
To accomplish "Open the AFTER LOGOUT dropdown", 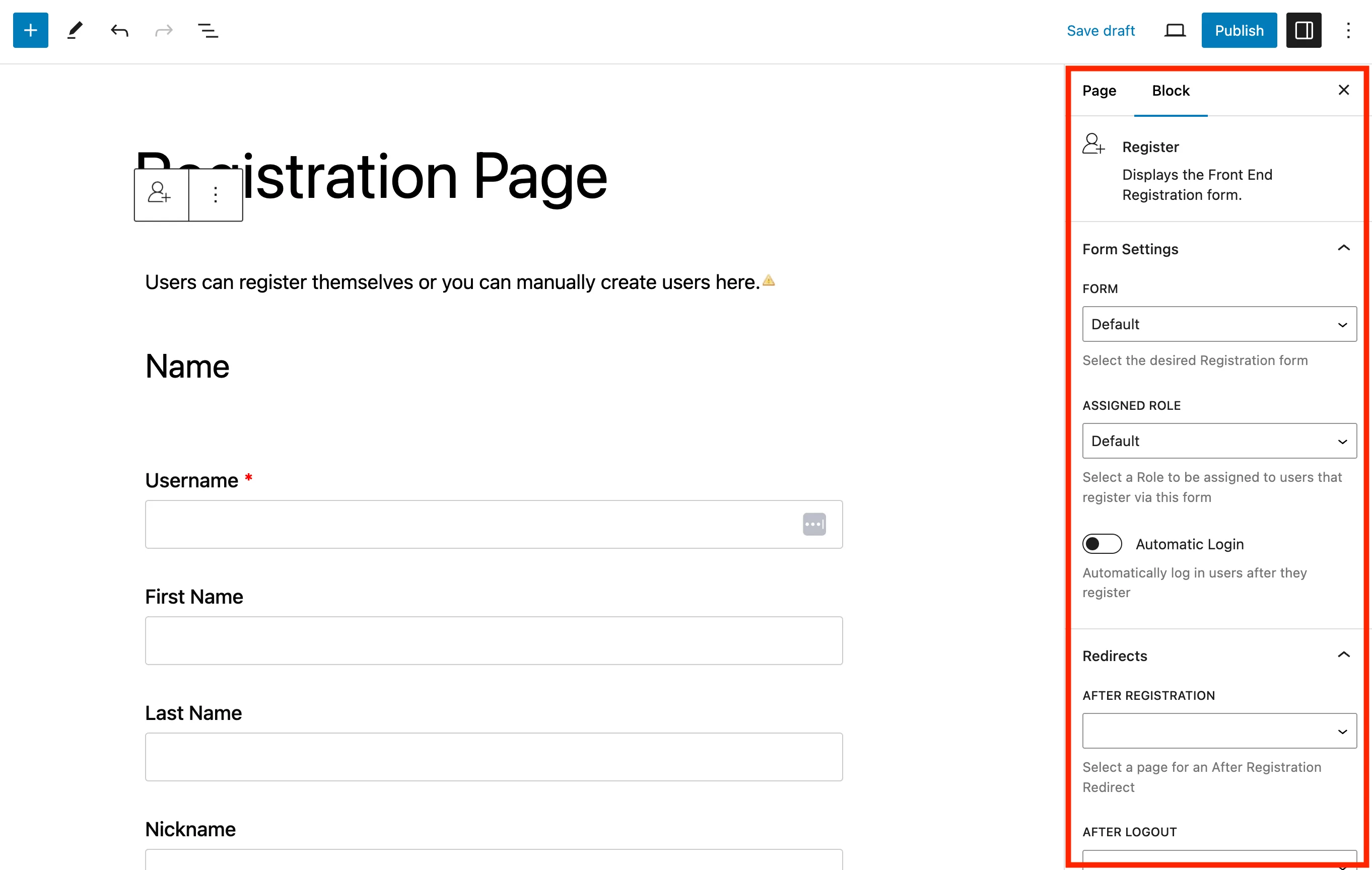I will (x=1219, y=860).
